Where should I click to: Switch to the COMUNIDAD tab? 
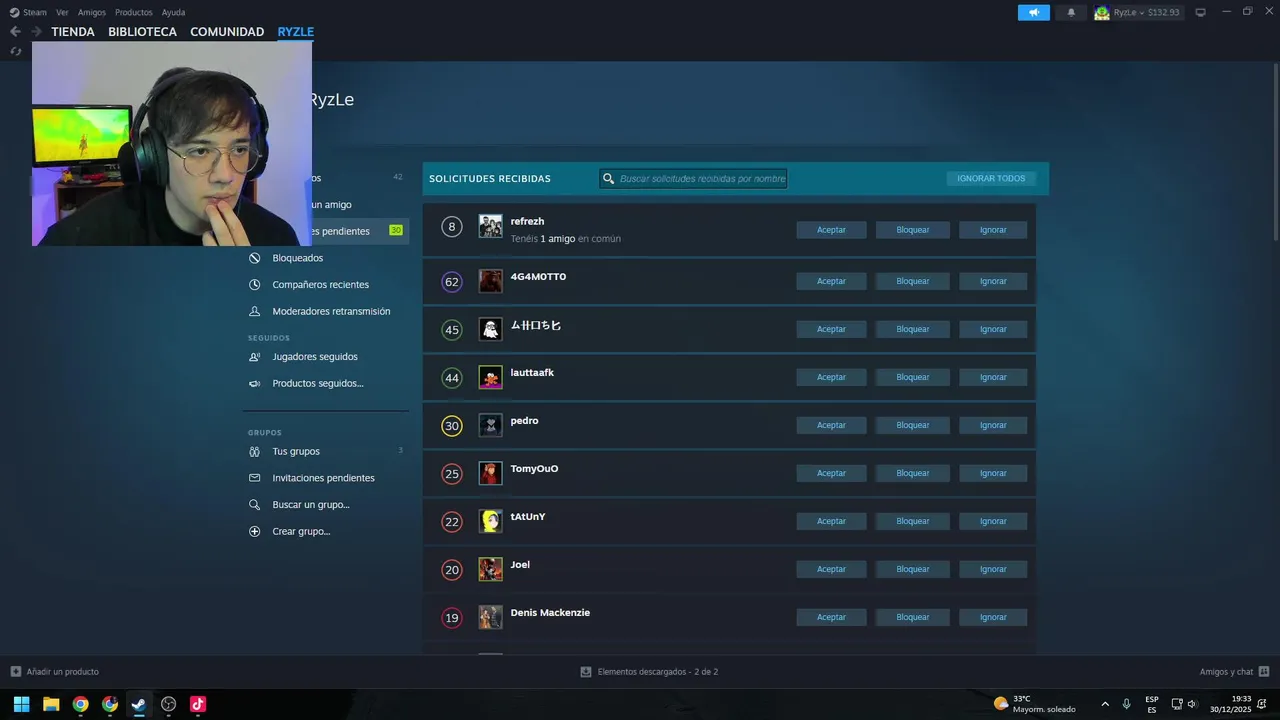click(227, 32)
